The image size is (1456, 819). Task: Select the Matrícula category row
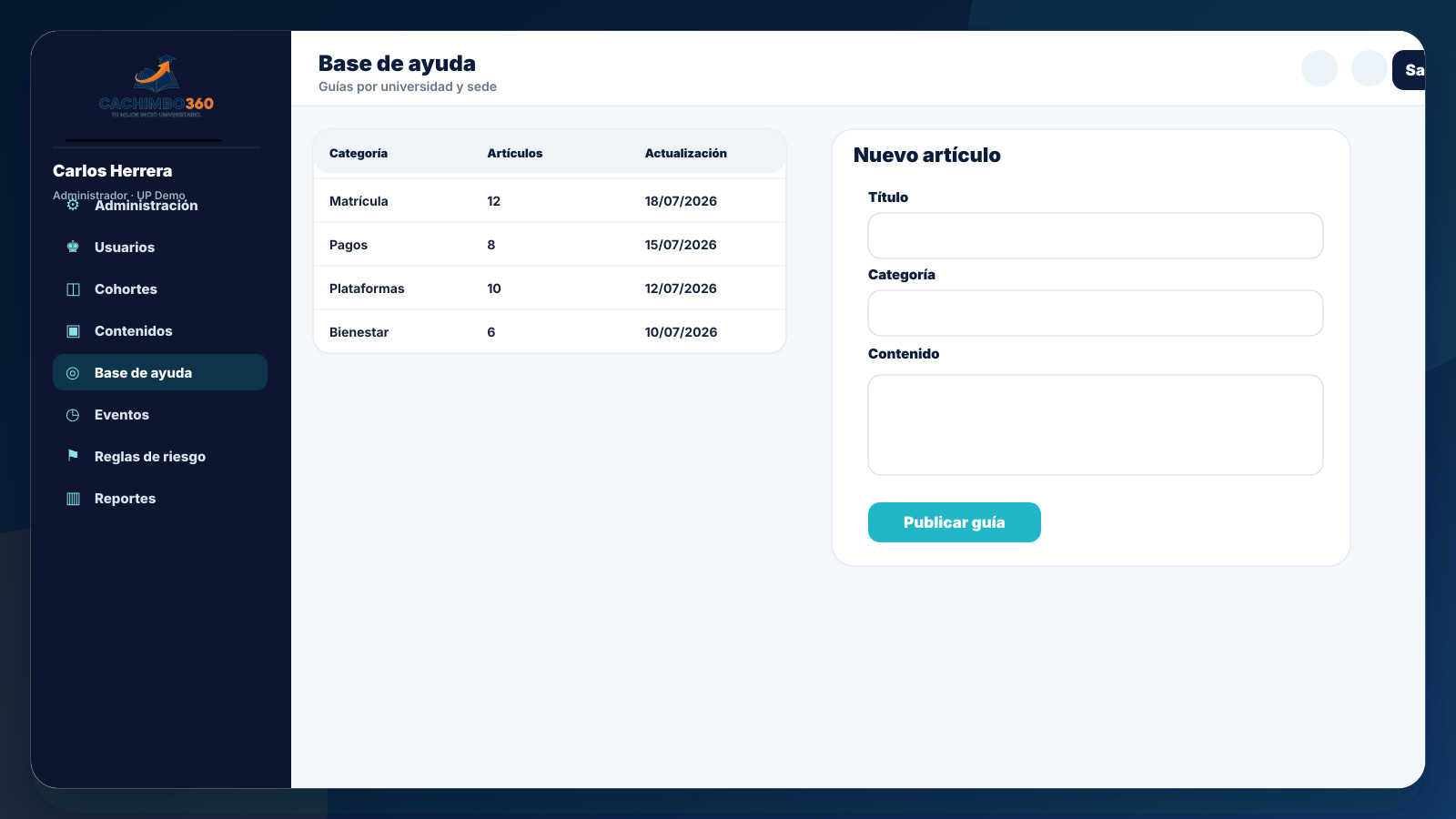[x=550, y=201]
